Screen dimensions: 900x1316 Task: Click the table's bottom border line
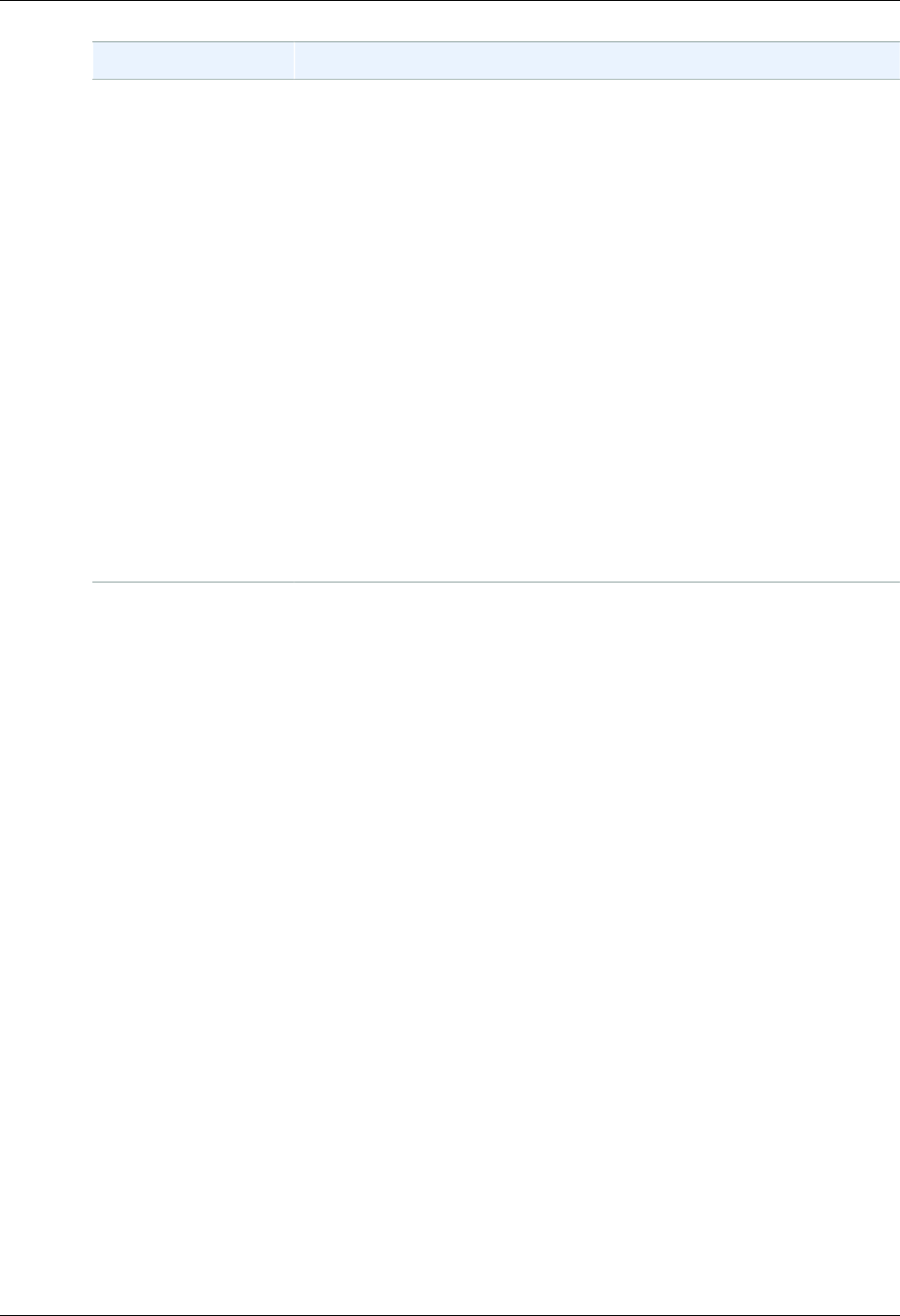click(x=496, y=583)
